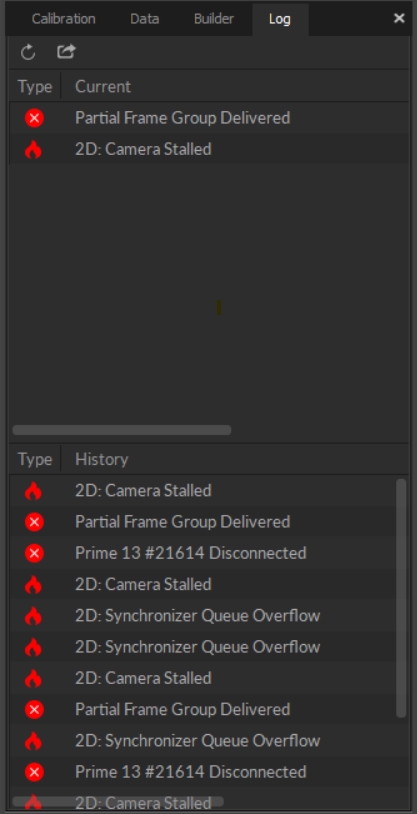Click the Type header in the History section
Viewport: 417px width, 814px height.
(x=35, y=459)
